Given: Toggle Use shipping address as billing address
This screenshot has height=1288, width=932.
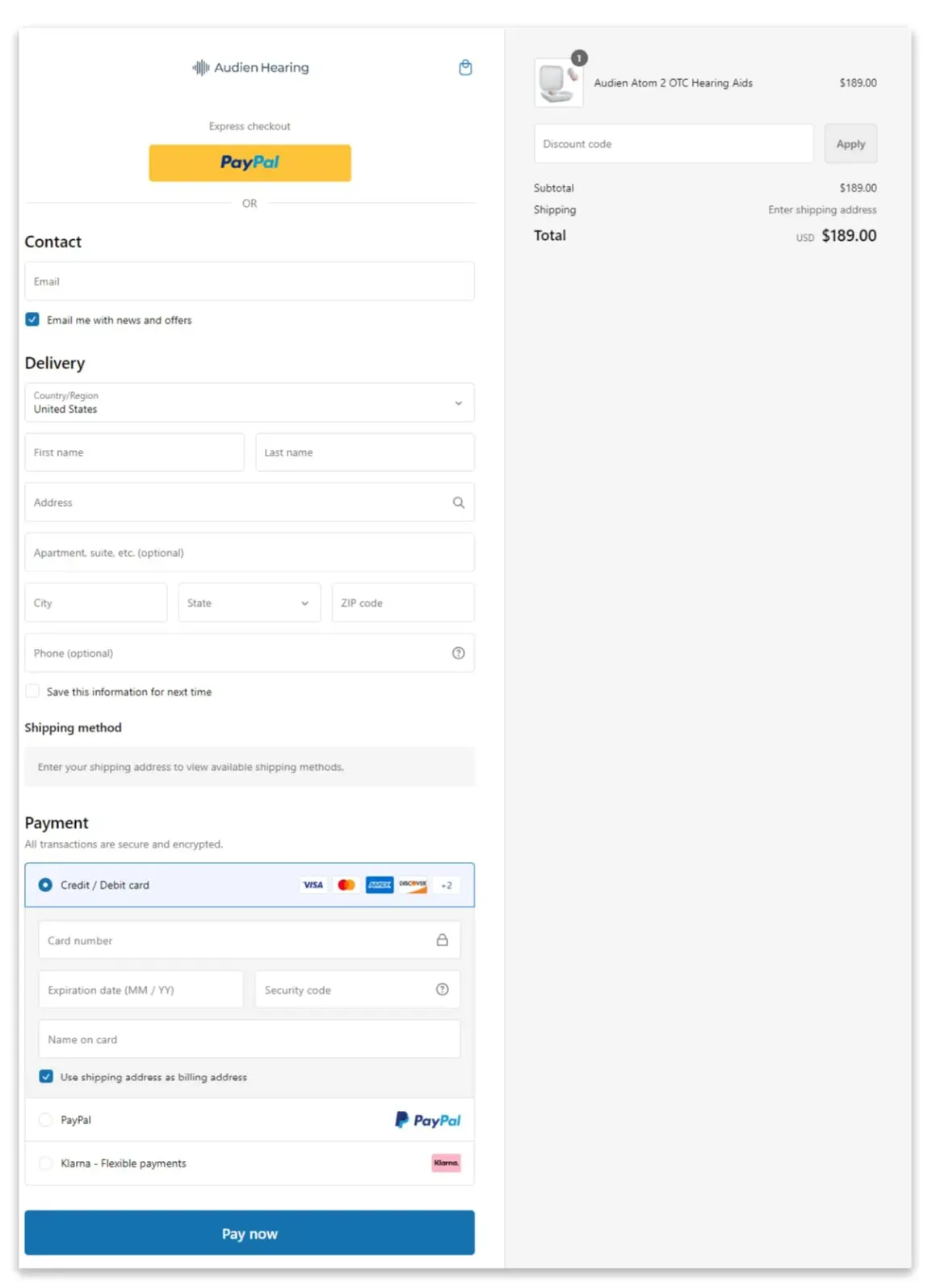Looking at the screenshot, I should point(46,1076).
